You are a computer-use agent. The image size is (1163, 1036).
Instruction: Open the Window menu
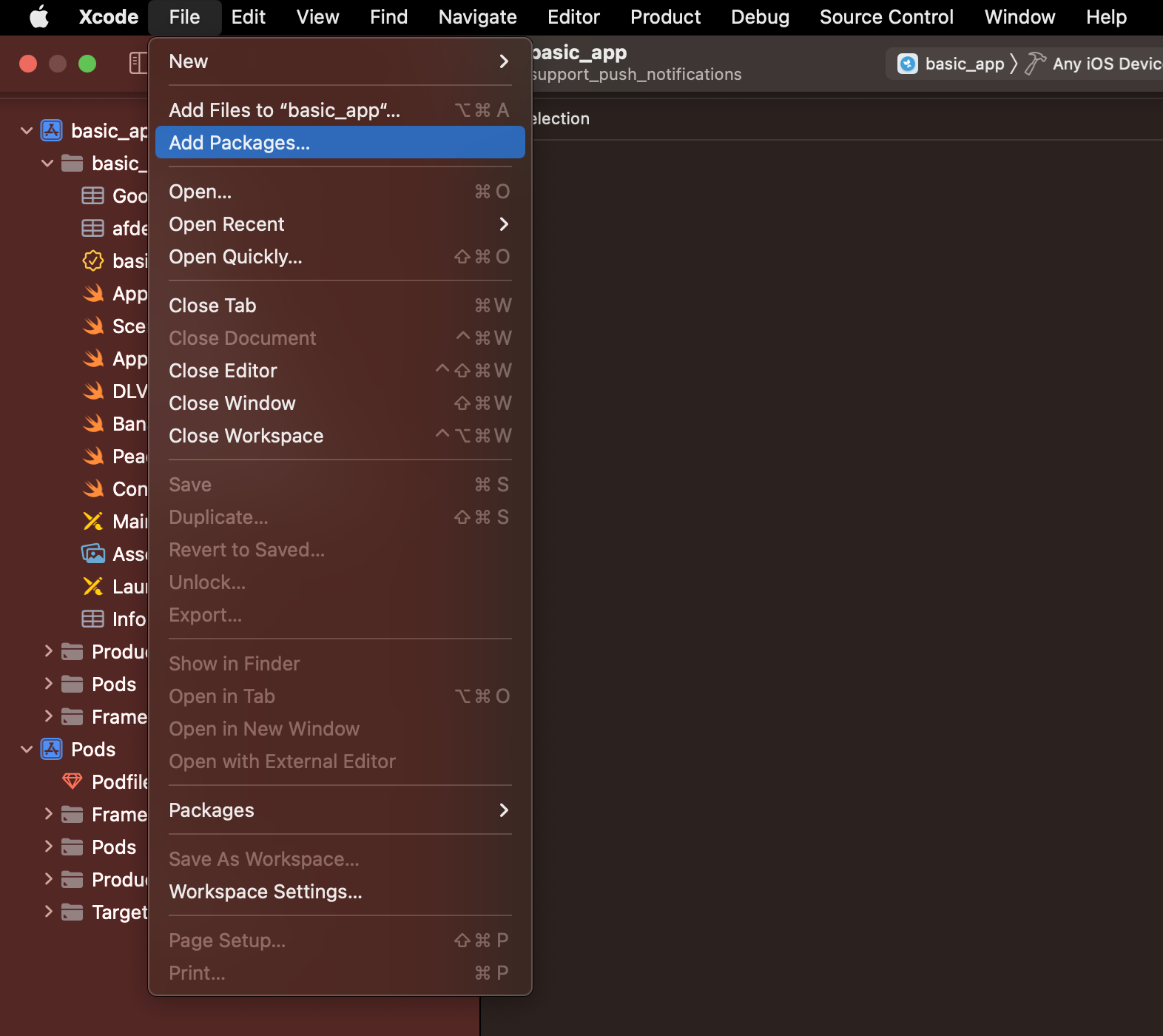point(1020,17)
